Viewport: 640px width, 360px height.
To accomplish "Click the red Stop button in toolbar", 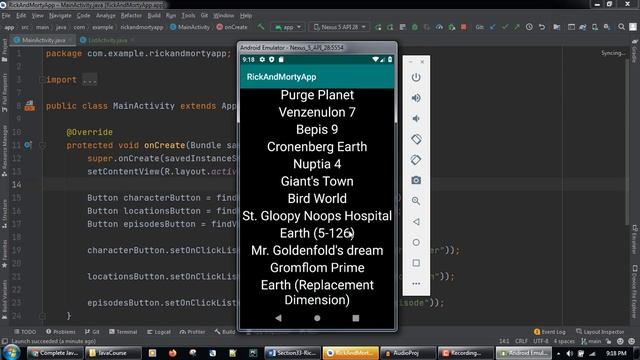I will 463,27.
